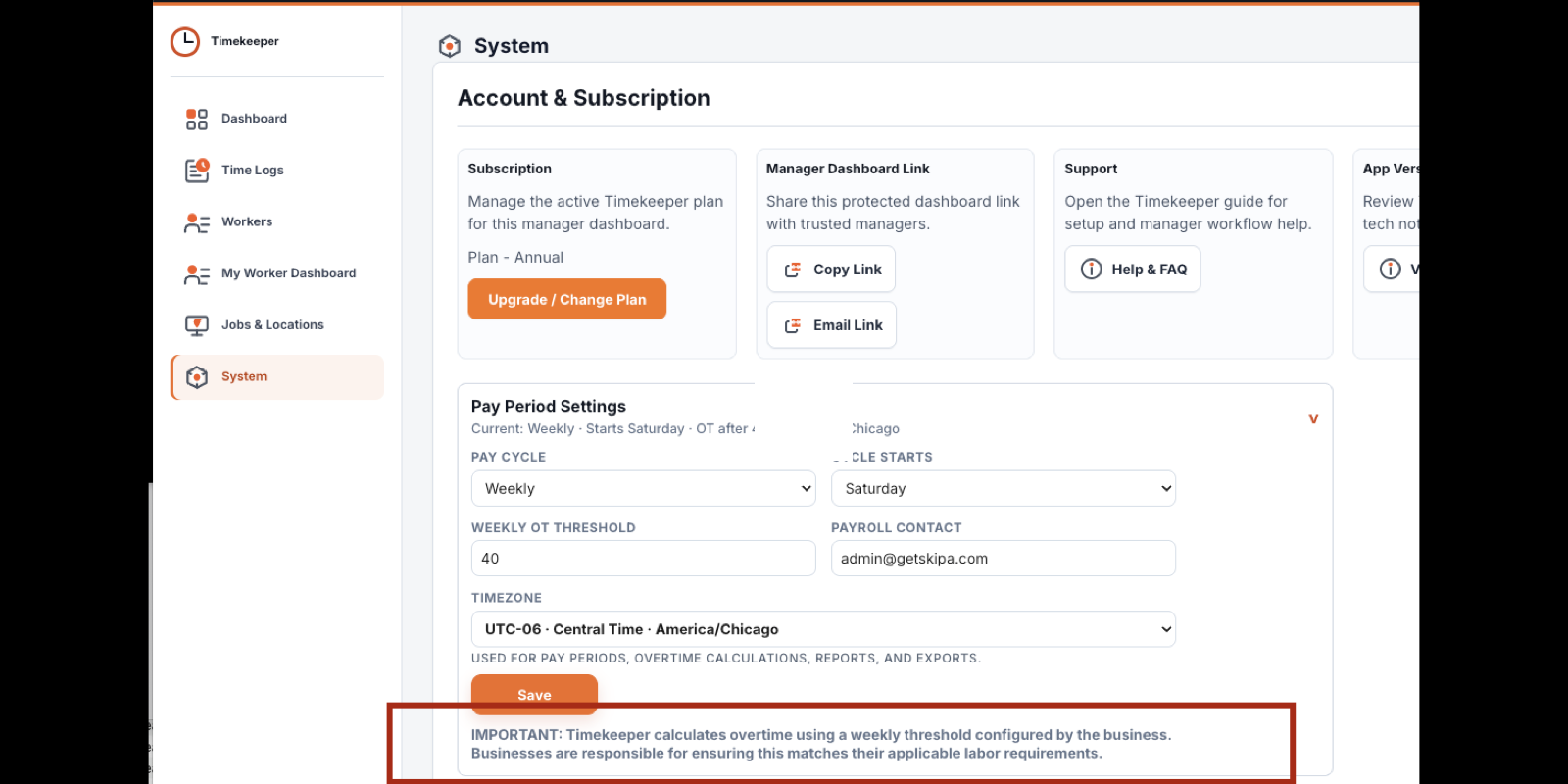Open Help & FAQ
Screen dimensions: 1568x784
click(1133, 269)
